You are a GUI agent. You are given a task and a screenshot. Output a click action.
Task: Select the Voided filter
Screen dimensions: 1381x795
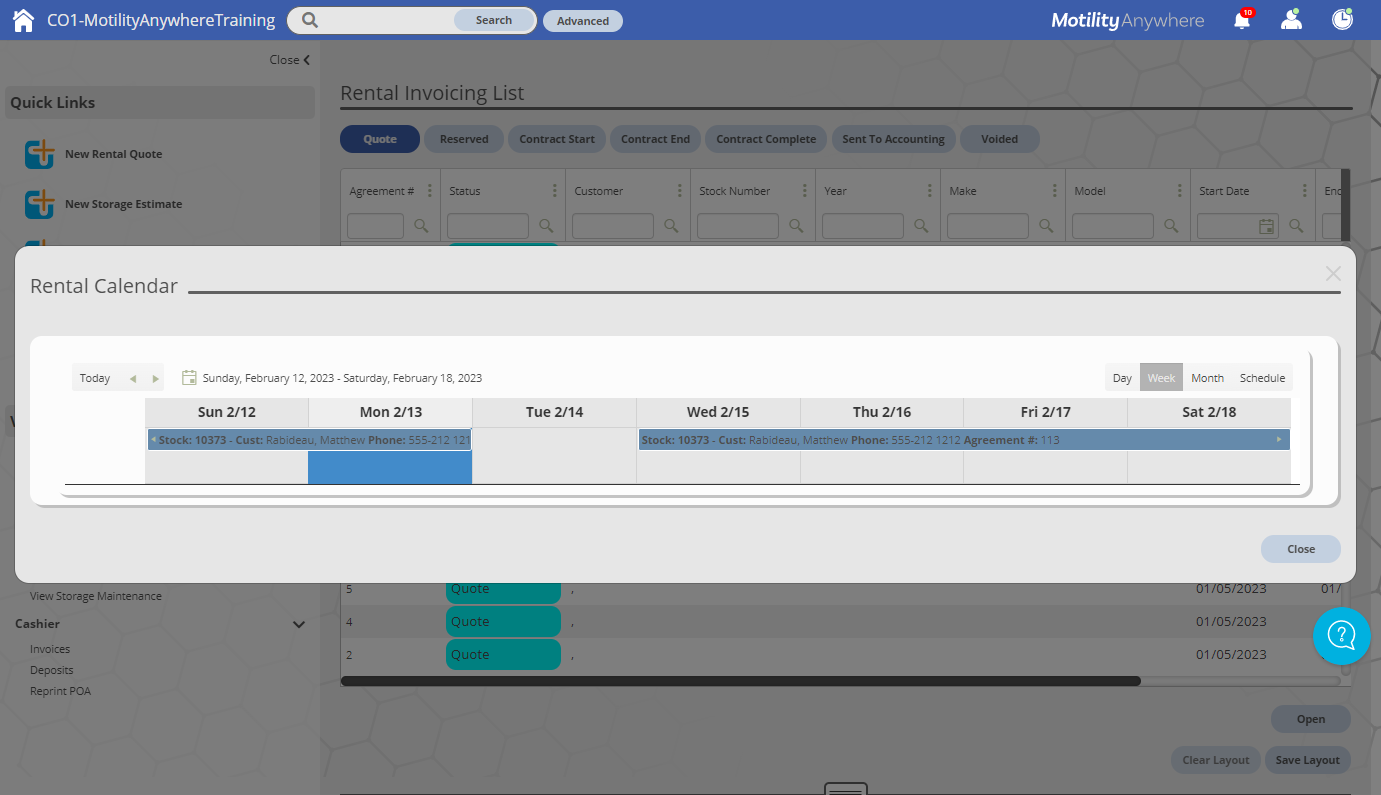click(1000, 139)
